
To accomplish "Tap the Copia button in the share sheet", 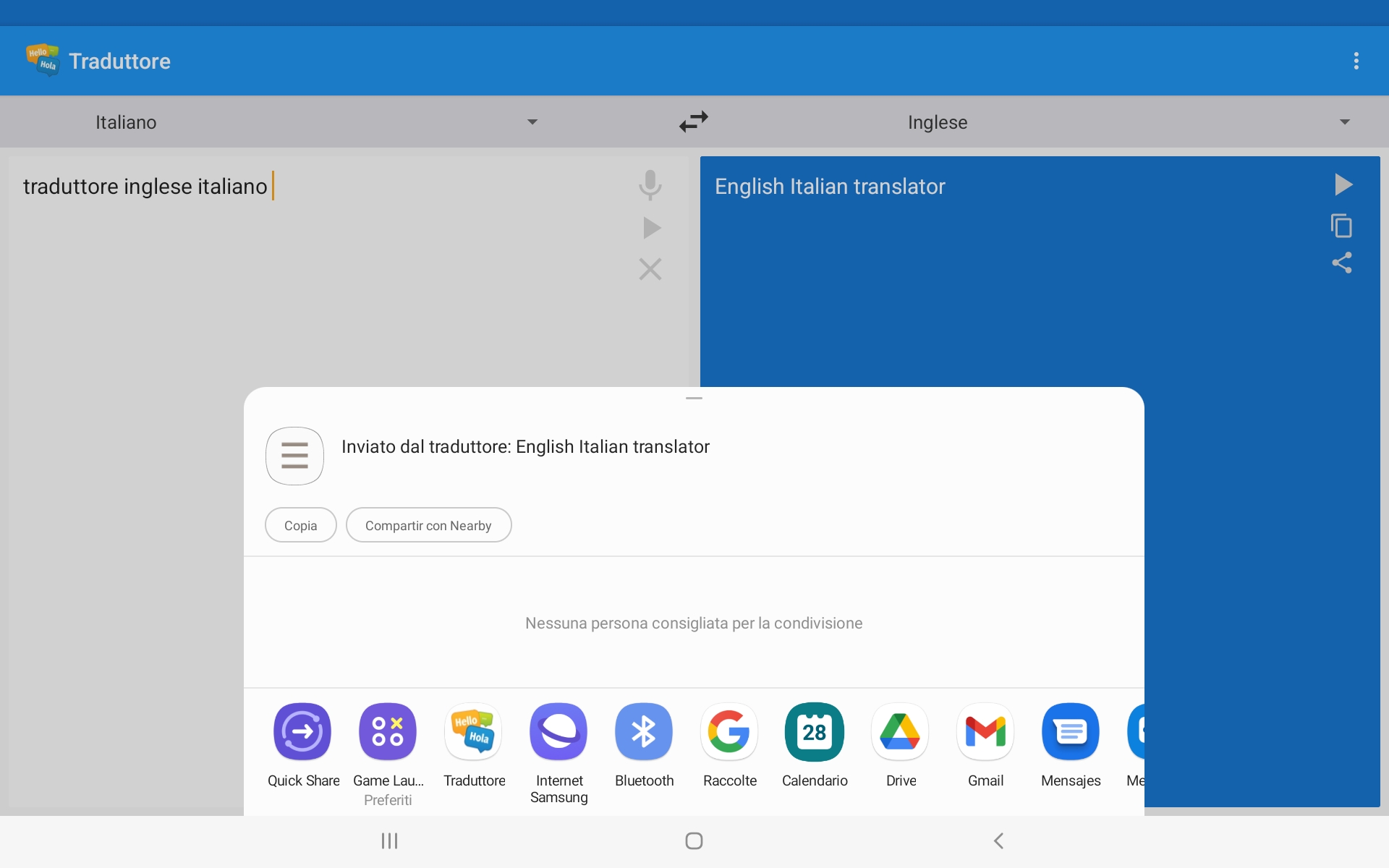I will pyautogui.click(x=301, y=525).
